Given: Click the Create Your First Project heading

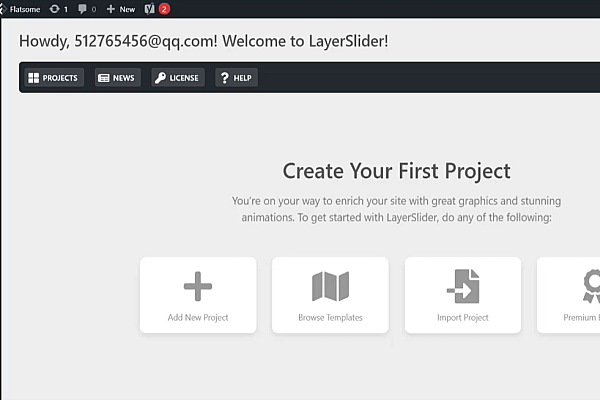Looking at the screenshot, I should (x=396, y=171).
